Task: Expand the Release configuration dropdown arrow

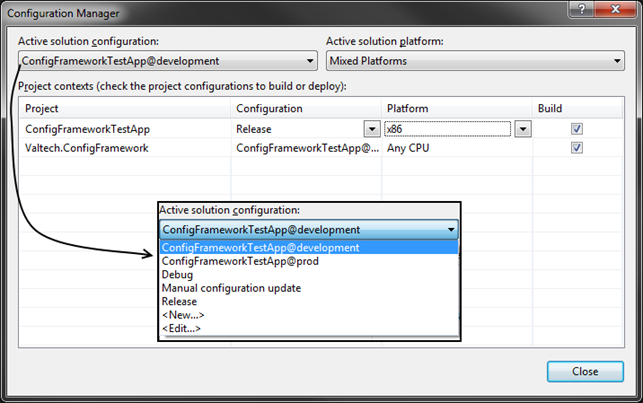Action: pyautogui.click(x=372, y=129)
